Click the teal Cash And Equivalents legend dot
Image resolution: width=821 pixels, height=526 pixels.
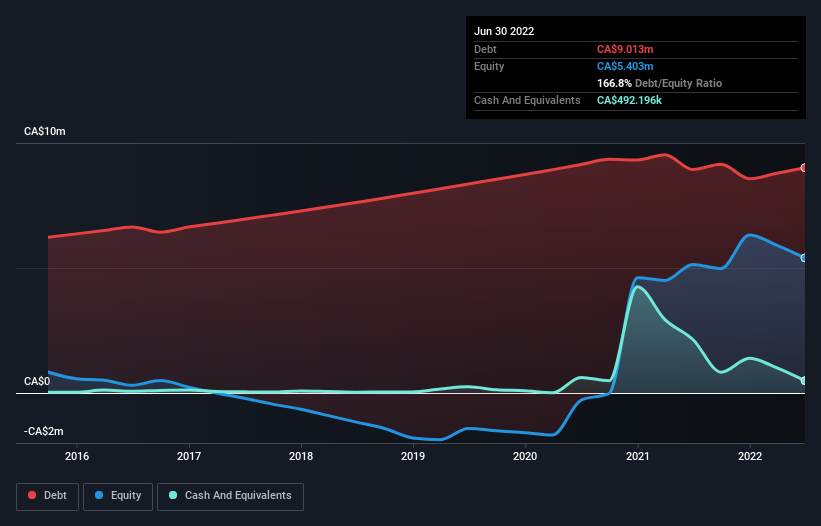click(x=173, y=495)
